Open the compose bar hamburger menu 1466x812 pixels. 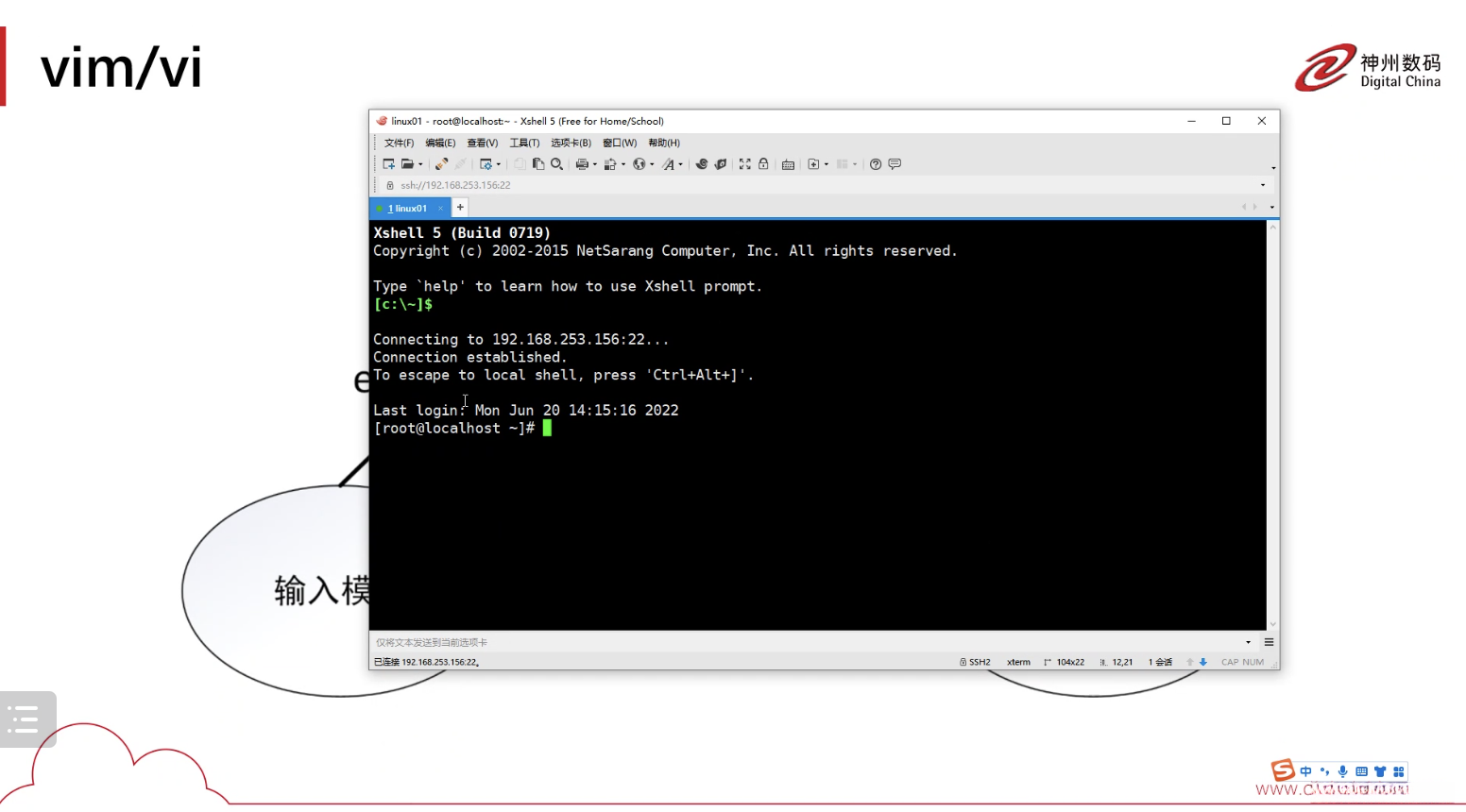click(x=1269, y=642)
